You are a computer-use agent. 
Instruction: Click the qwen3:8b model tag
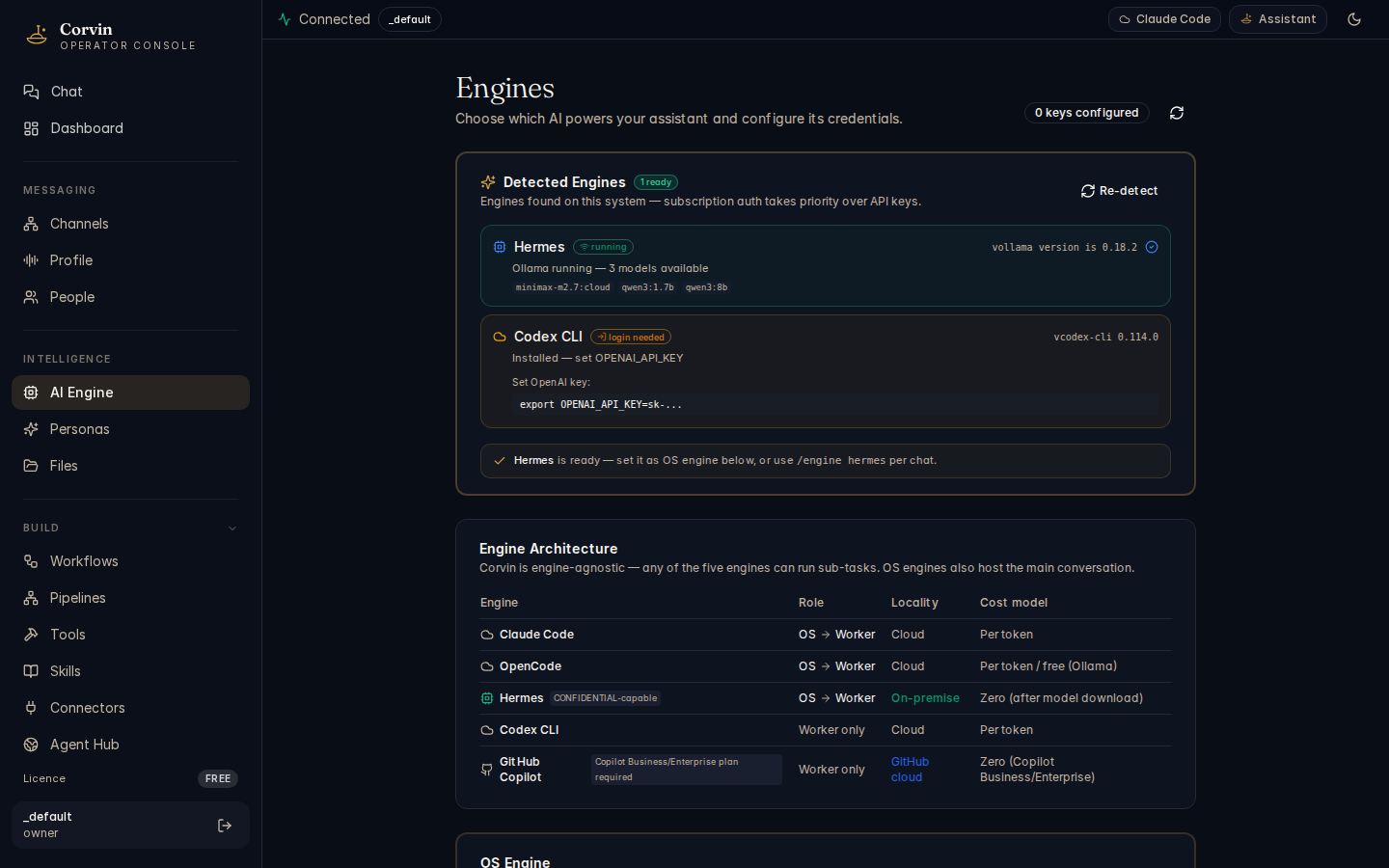point(707,287)
